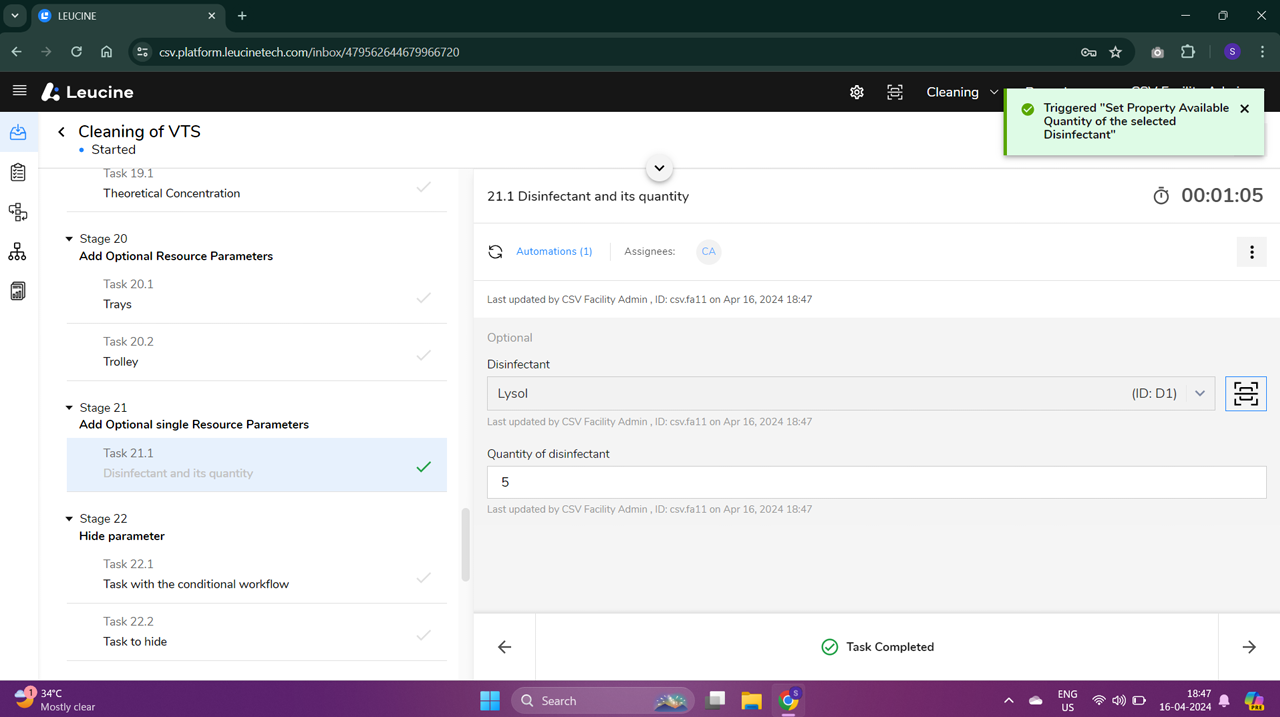Select Task 22.2 Task to hide
Image resolution: width=1280 pixels, height=717 pixels.
pyautogui.click(x=257, y=632)
